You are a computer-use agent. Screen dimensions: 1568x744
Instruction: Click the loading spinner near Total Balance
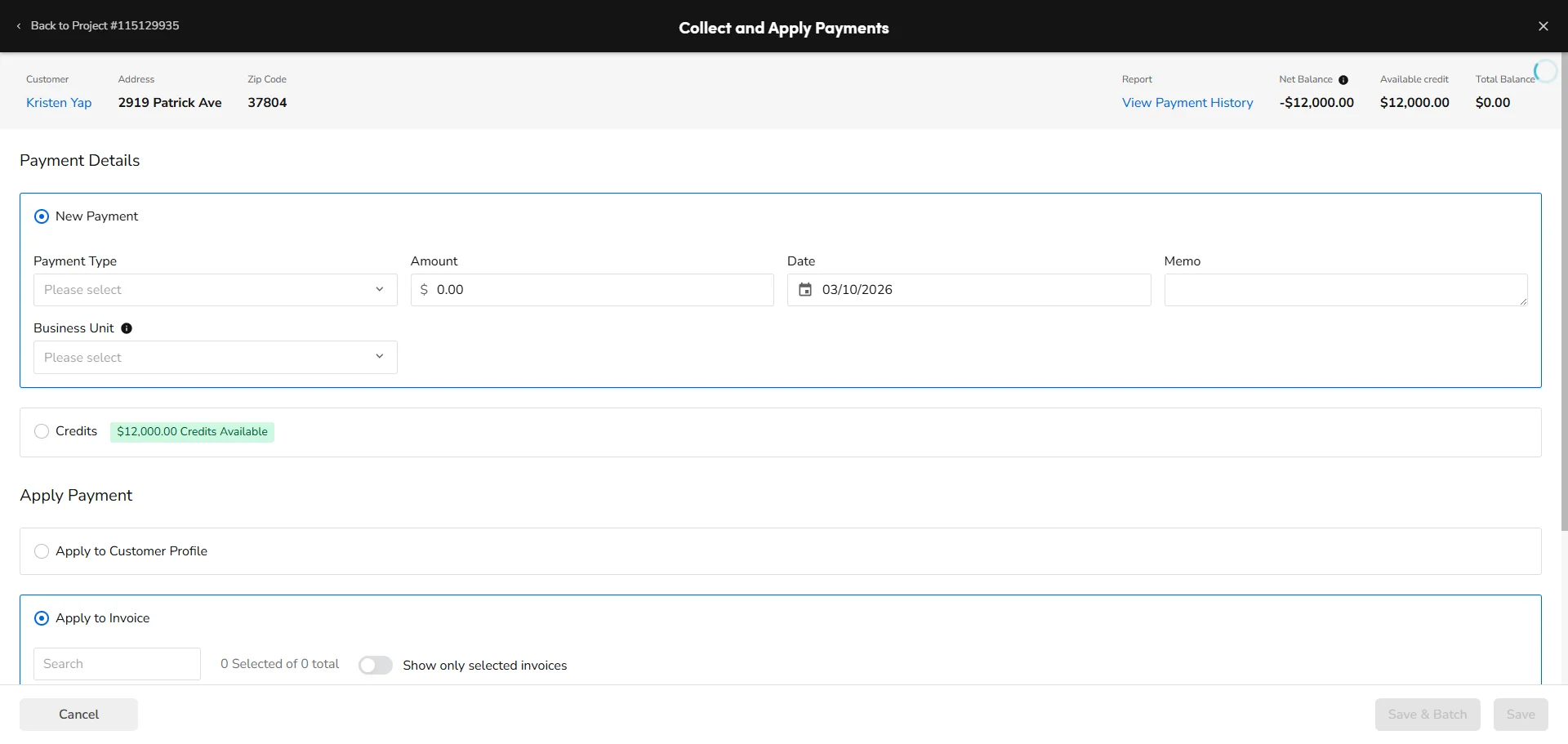pos(1546,71)
